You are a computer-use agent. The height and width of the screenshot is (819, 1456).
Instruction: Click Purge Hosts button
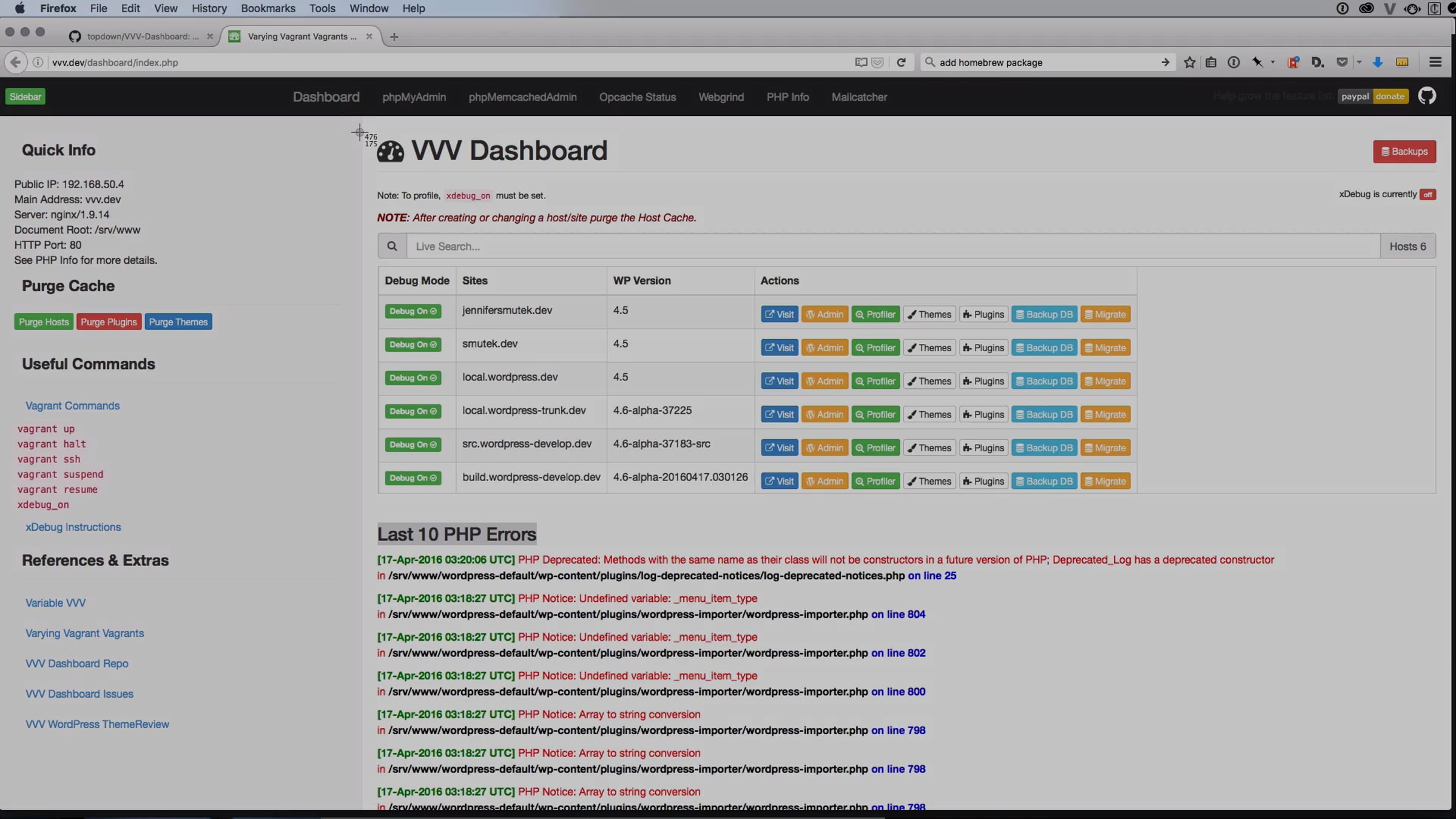(44, 322)
